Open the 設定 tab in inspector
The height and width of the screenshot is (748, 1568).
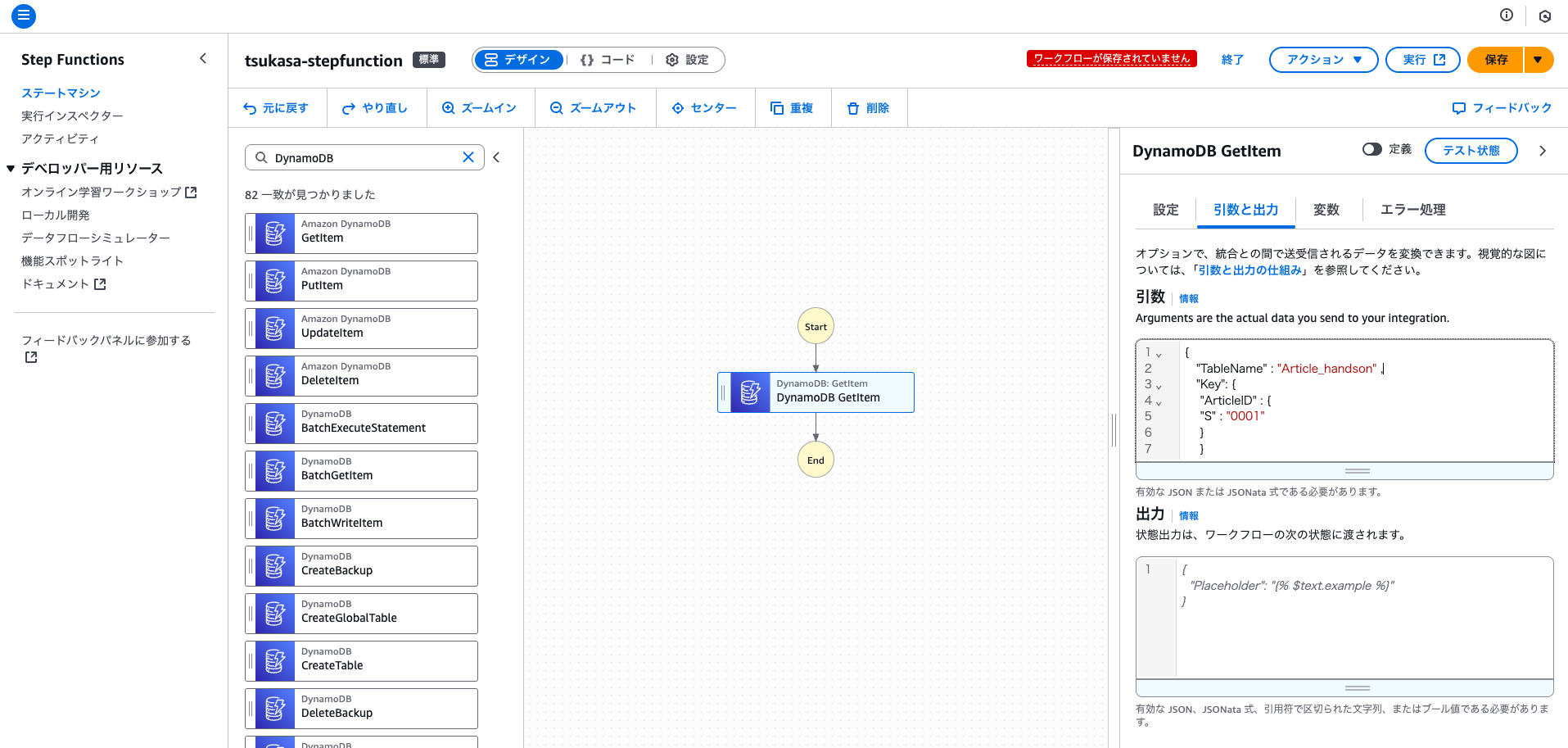click(1165, 210)
